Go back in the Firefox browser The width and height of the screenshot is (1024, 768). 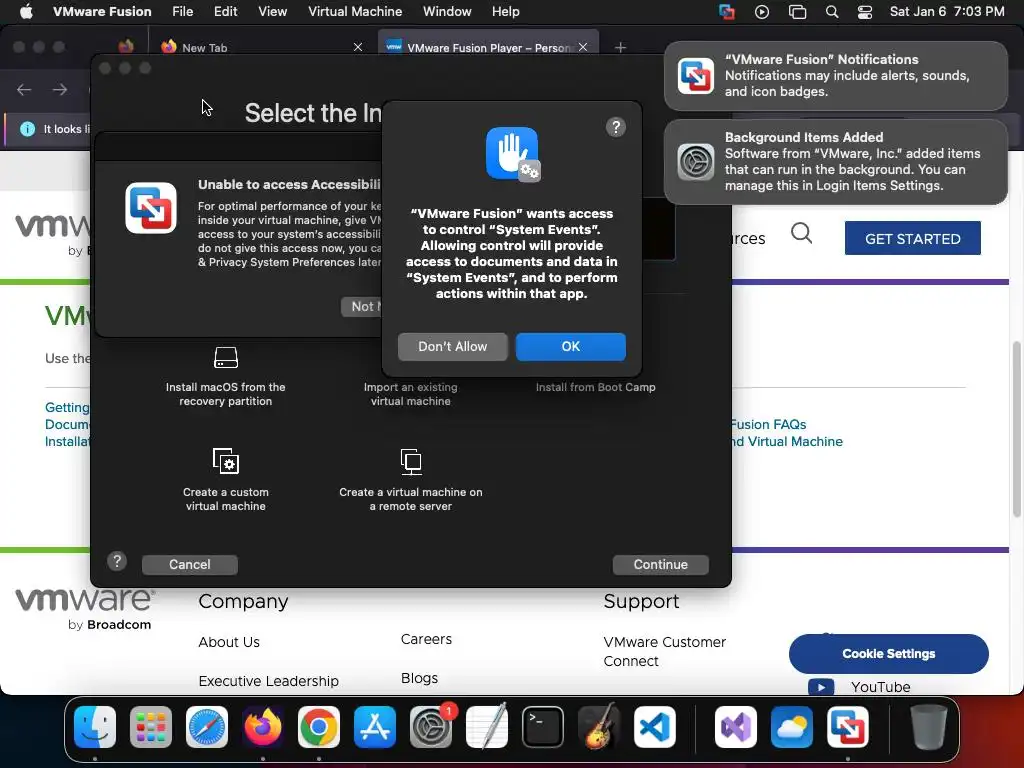(24, 89)
